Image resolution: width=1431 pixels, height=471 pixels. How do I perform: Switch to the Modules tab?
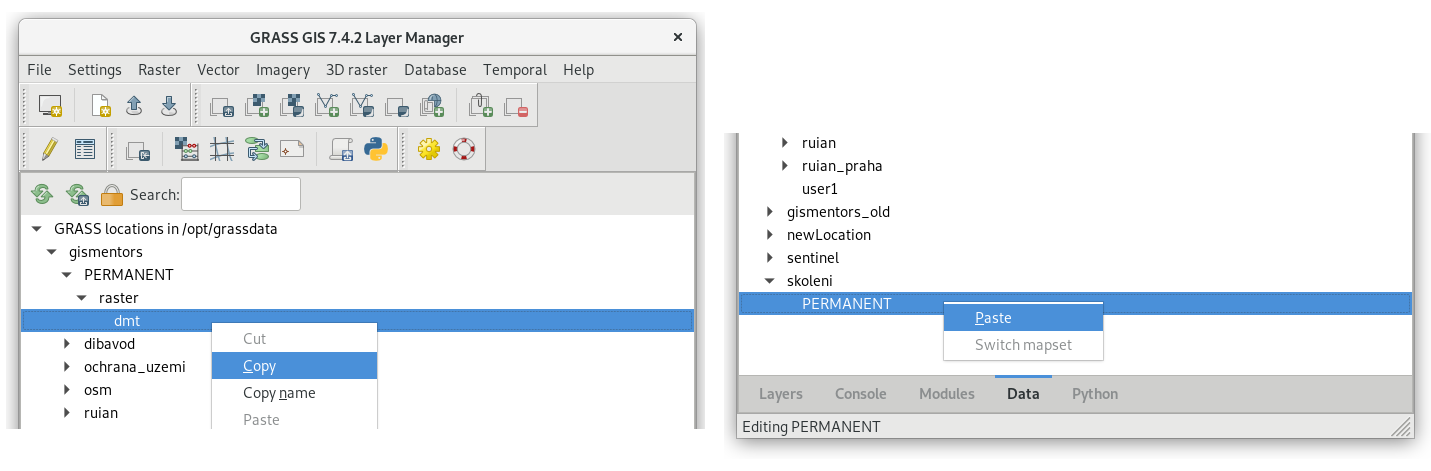947,394
